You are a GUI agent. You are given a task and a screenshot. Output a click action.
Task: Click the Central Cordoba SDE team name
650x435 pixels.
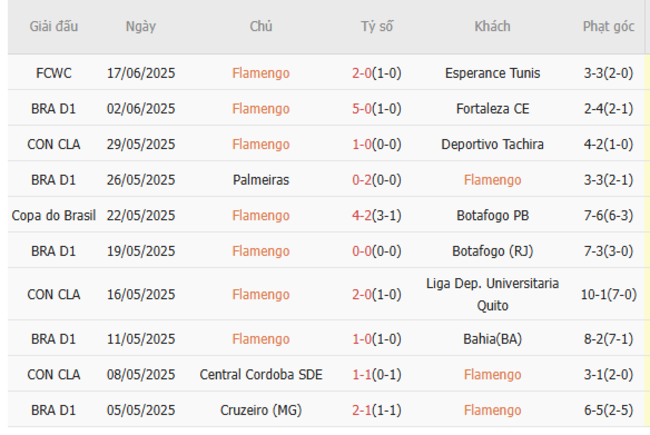261,374
